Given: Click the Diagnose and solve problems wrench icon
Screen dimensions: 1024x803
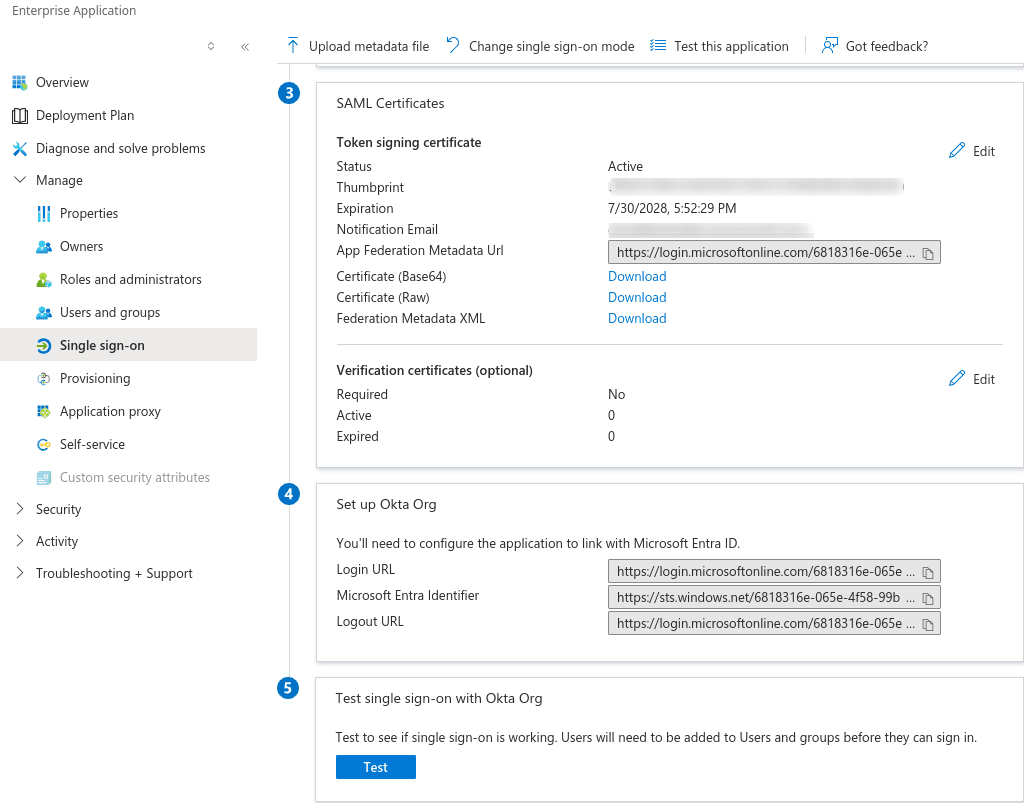Looking at the screenshot, I should [20, 149].
